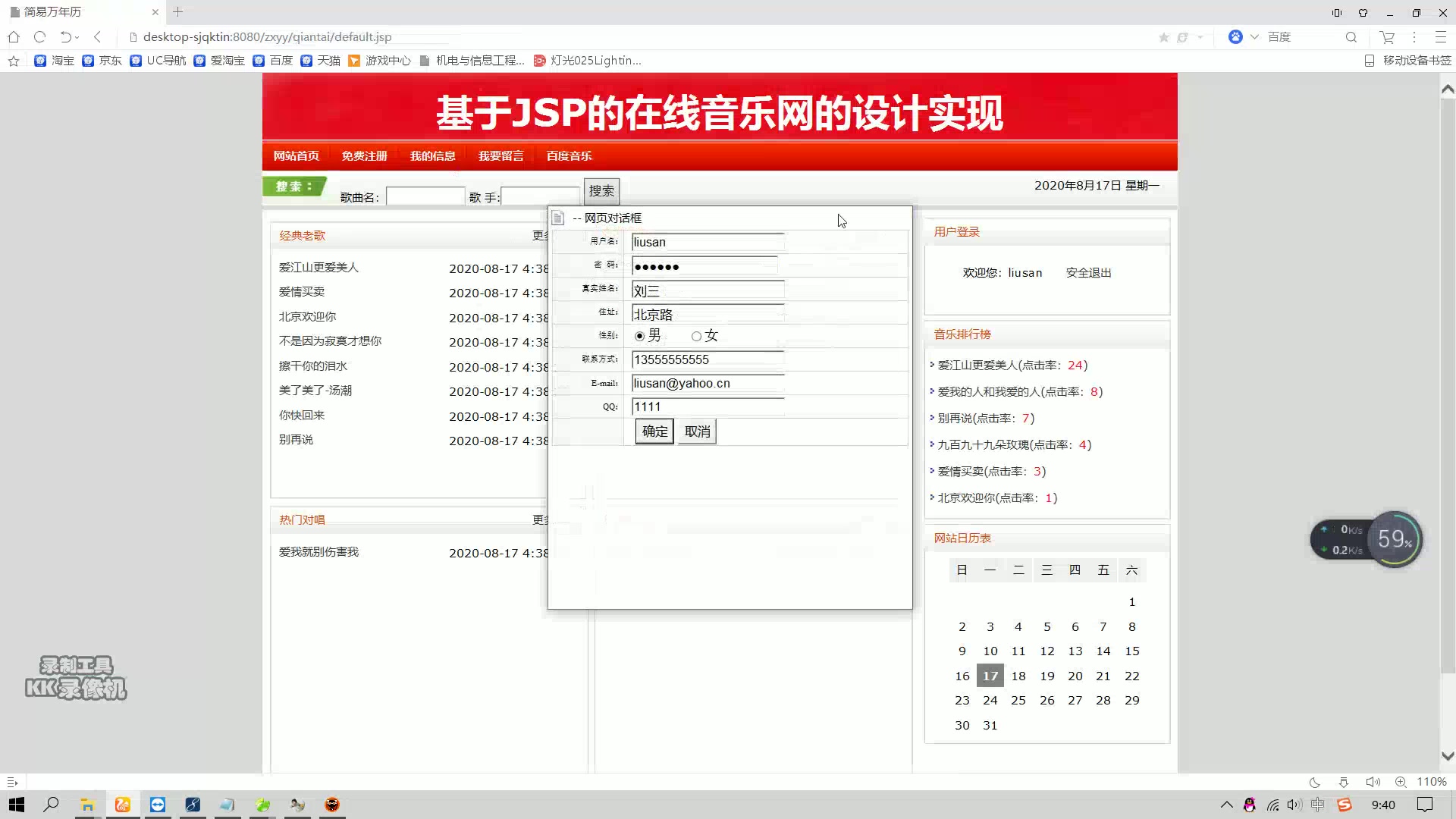Open QQ penguin tray icon

coord(1250,805)
